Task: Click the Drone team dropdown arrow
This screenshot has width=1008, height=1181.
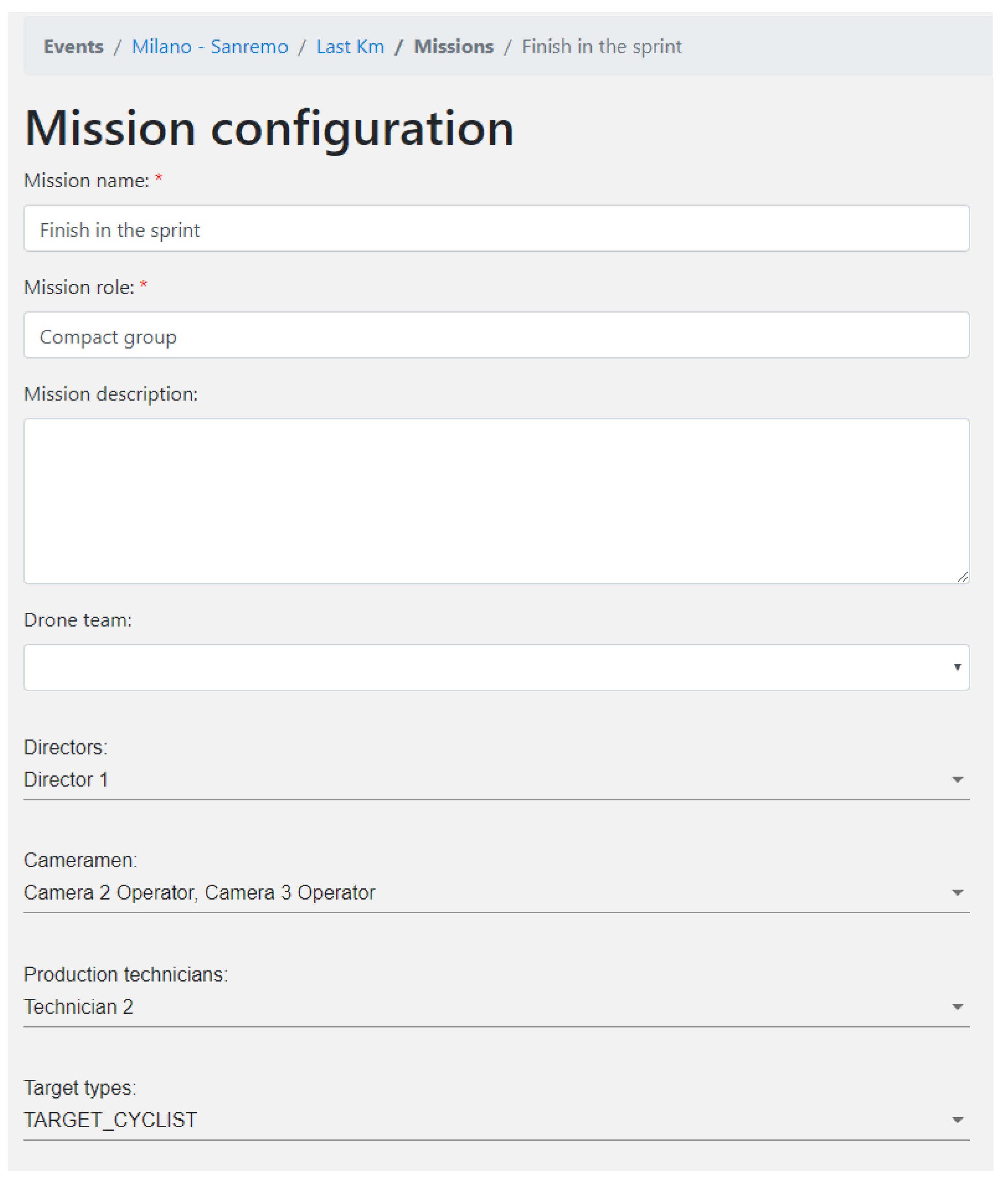Action: (957, 668)
